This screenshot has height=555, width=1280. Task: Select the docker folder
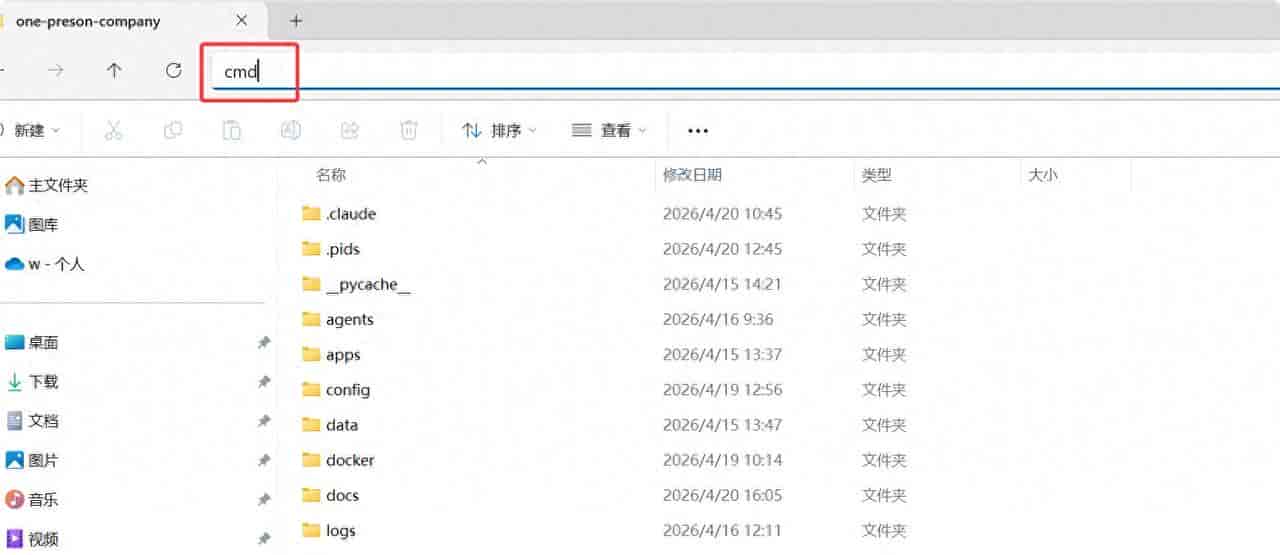click(x=350, y=460)
